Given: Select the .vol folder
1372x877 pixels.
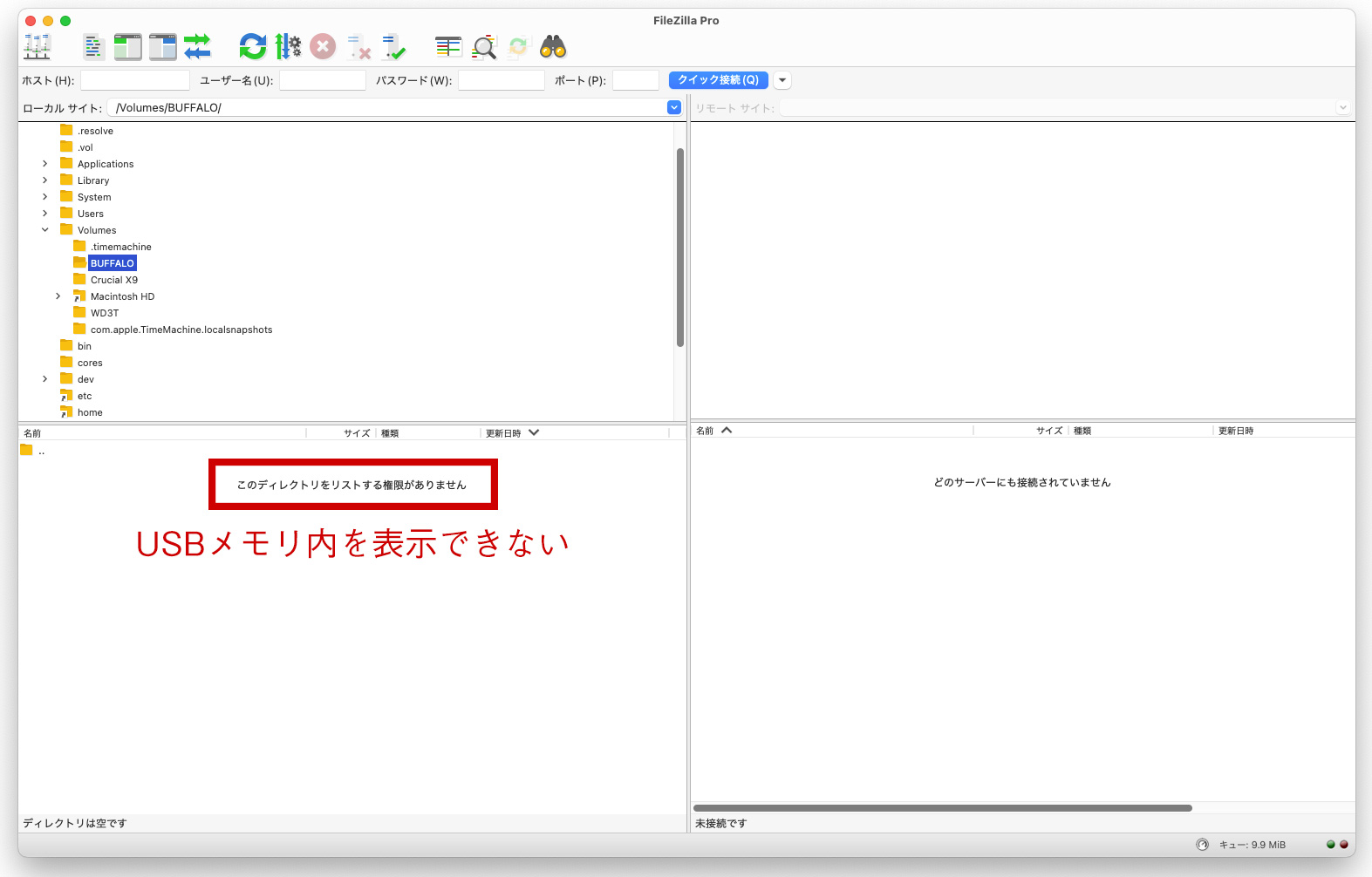Looking at the screenshot, I should (85, 147).
